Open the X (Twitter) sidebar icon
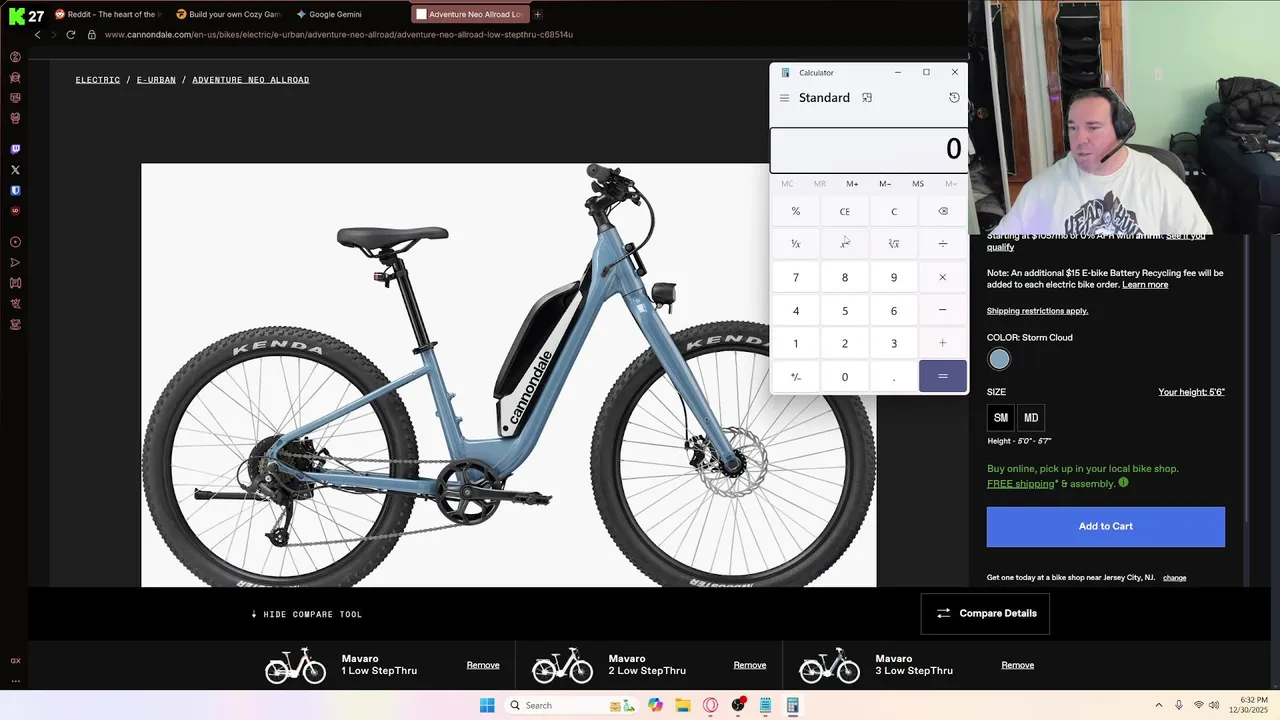 tap(15, 170)
